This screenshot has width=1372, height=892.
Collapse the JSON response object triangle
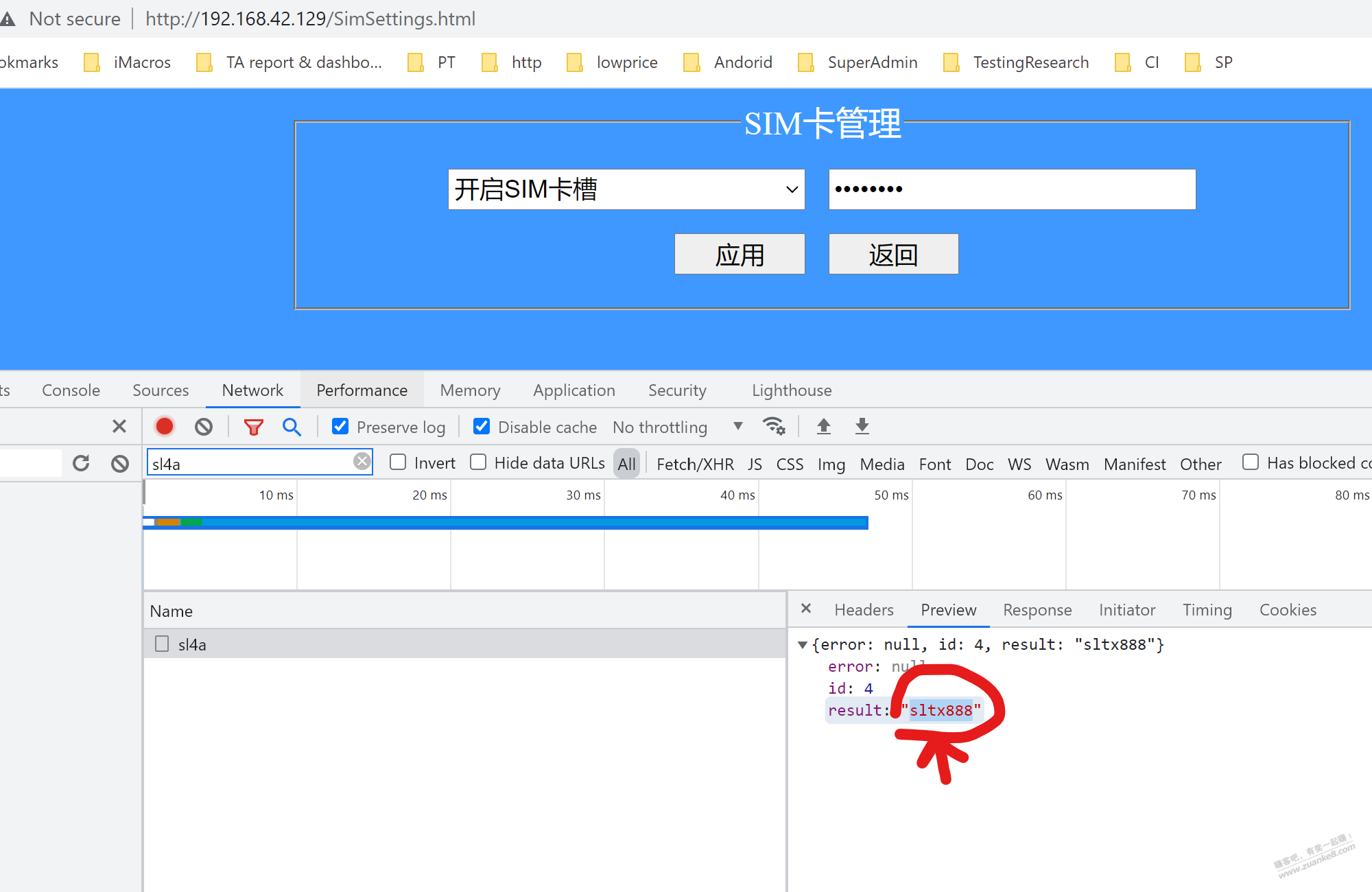(802, 644)
